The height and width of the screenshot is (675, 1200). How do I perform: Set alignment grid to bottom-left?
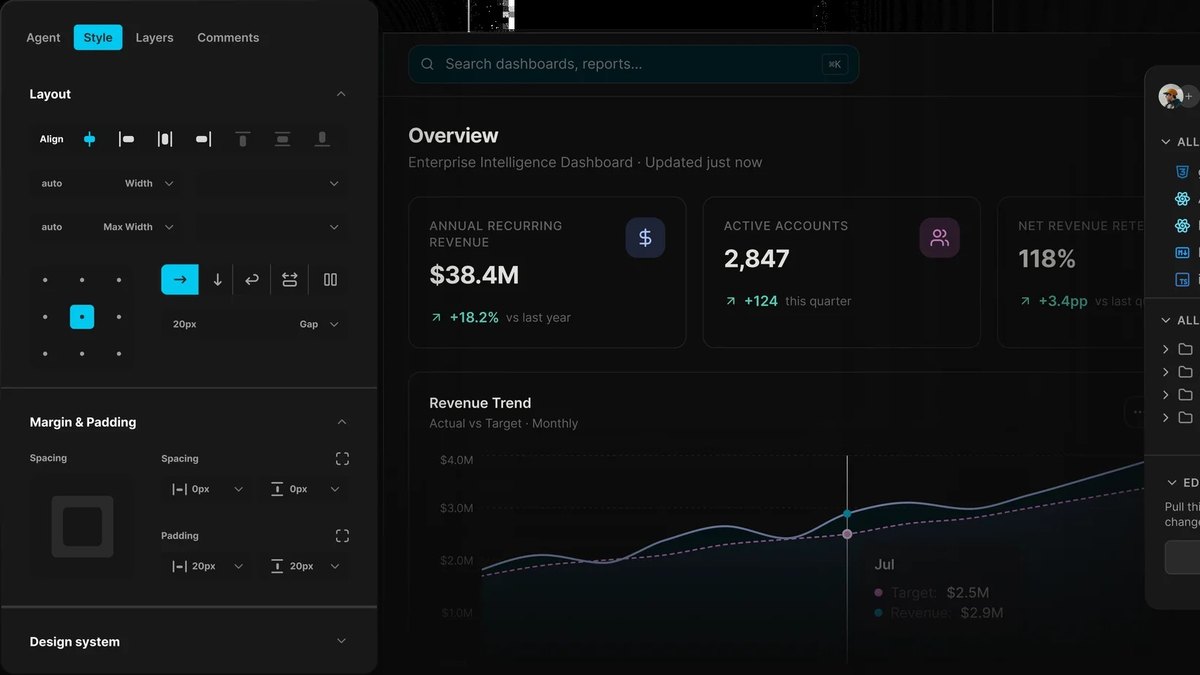pyautogui.click(x=45, y=354)
